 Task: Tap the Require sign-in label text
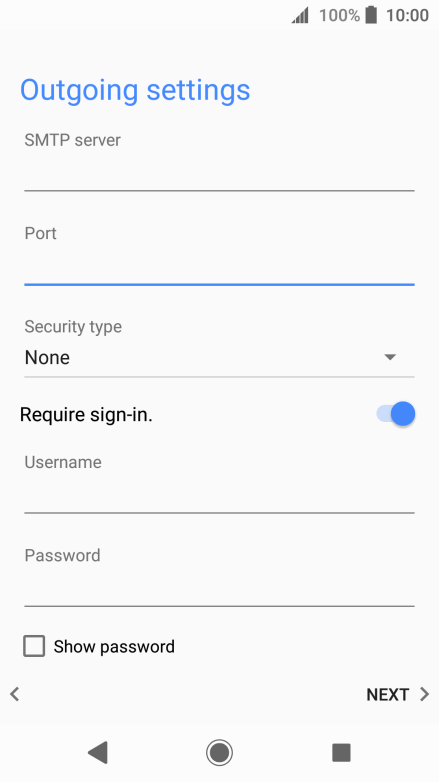click(86, 414)
